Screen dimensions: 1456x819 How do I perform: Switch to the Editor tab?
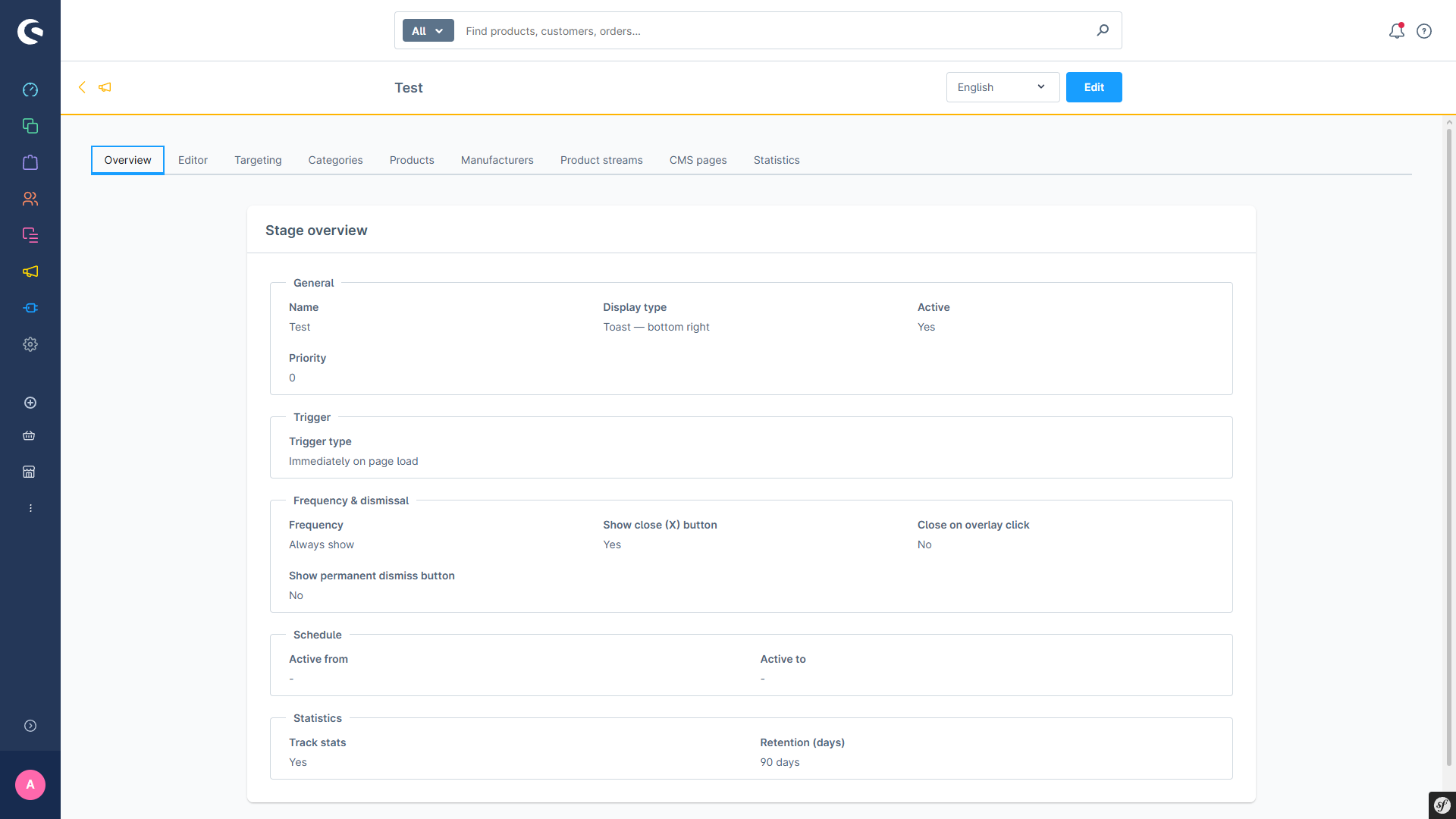(x=193, y=160)
